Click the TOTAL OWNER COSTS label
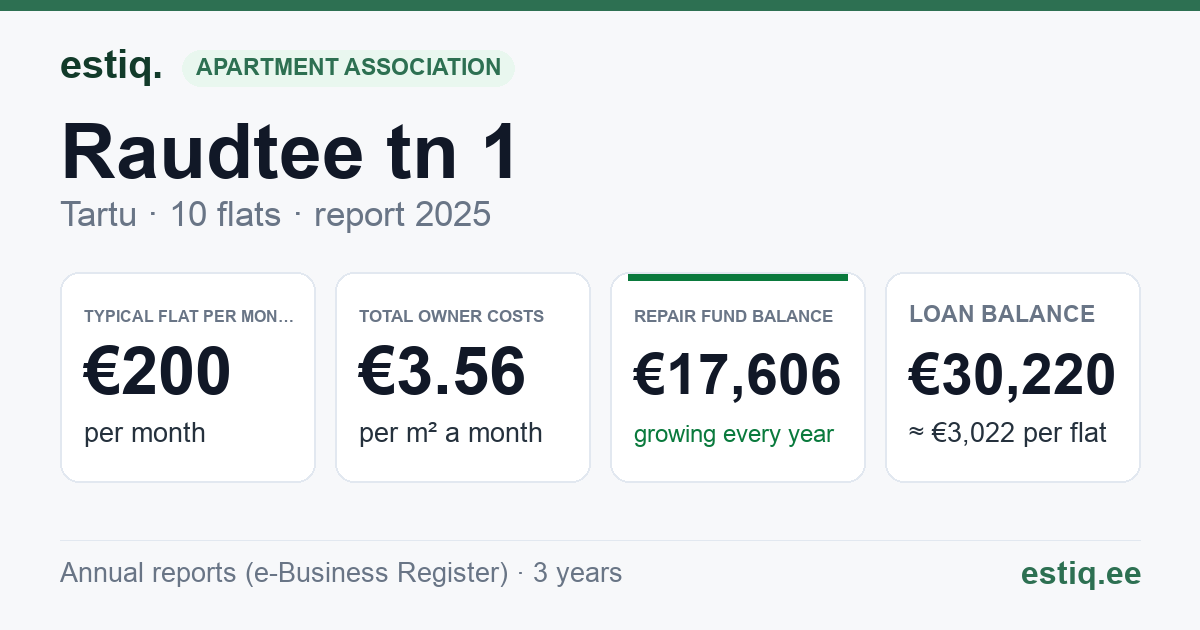Viewport: 1200px width, 630px height. click(452, 316)
